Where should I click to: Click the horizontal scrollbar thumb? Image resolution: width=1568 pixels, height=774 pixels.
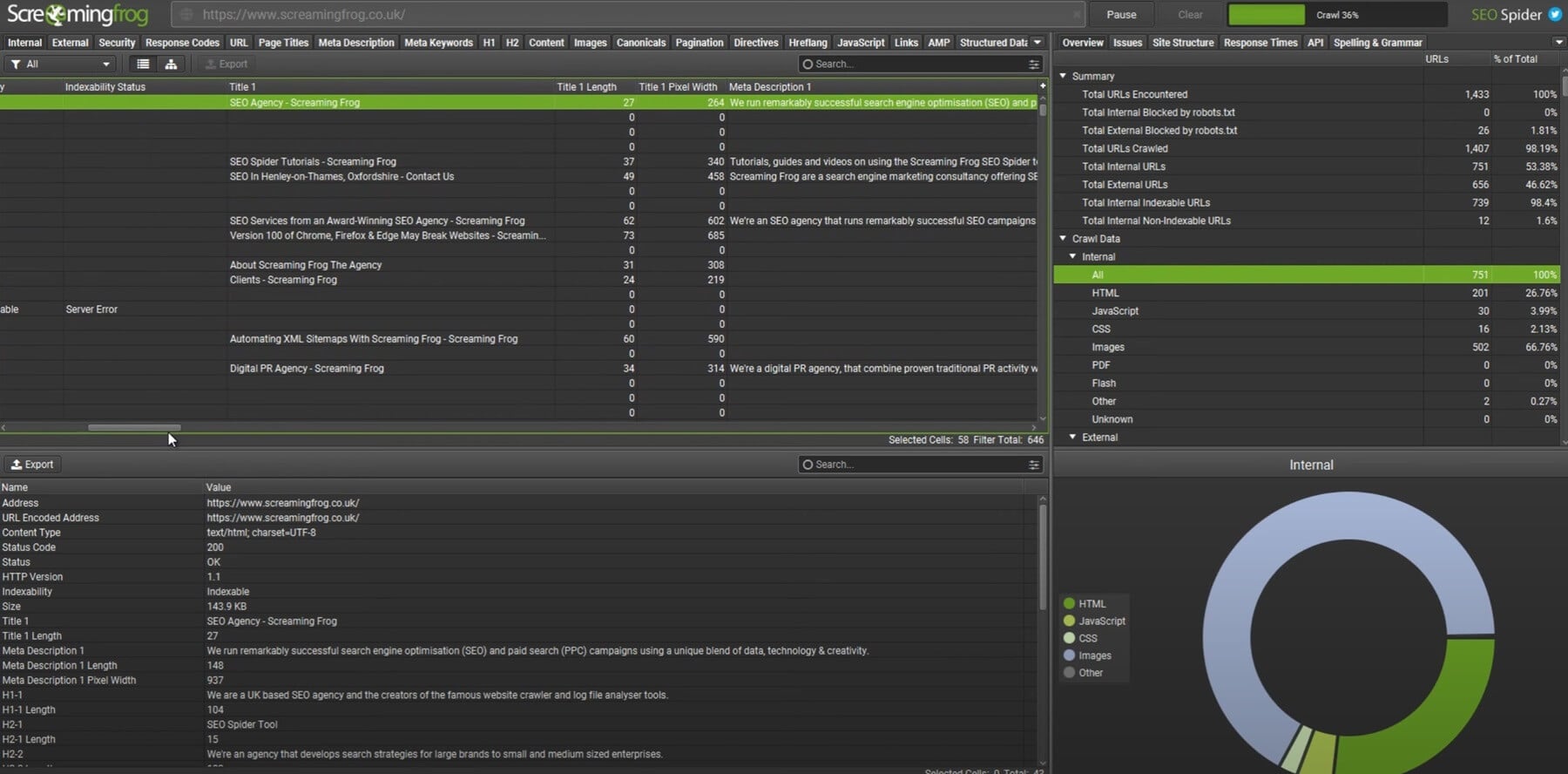pyautogui.click(x=134, y=428)
